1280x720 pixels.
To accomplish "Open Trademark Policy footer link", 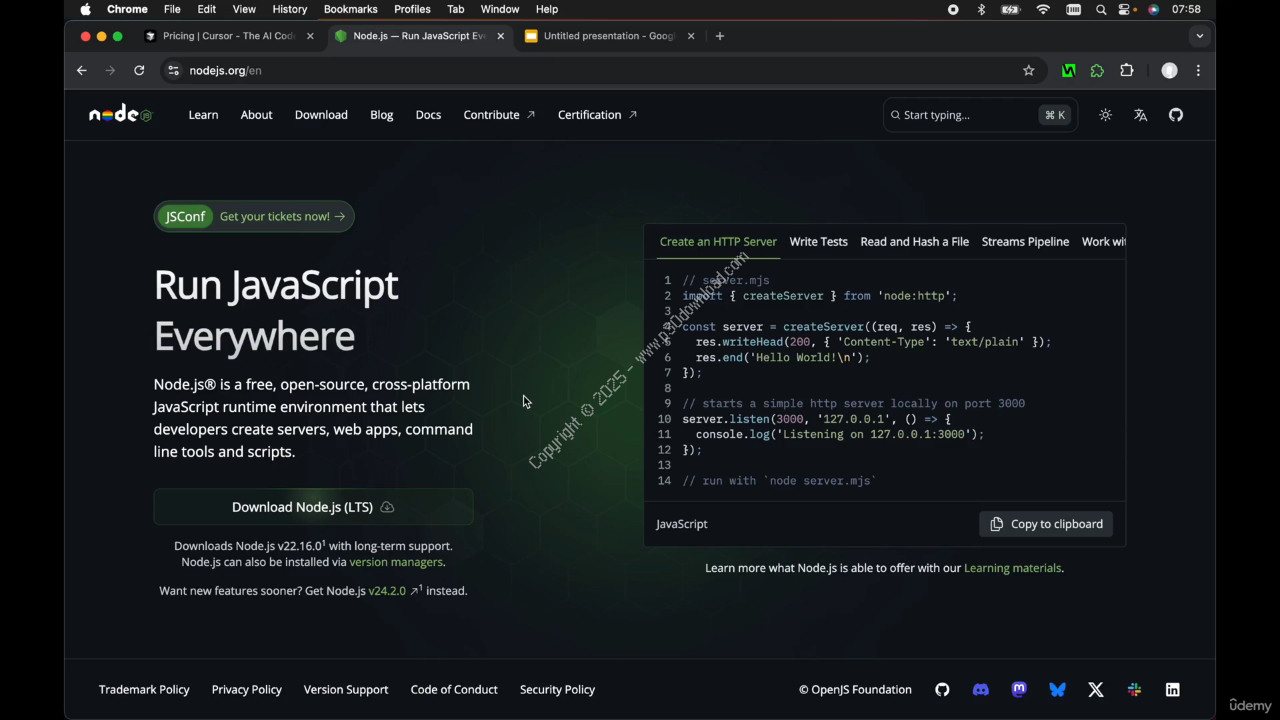I will point(144,690).
